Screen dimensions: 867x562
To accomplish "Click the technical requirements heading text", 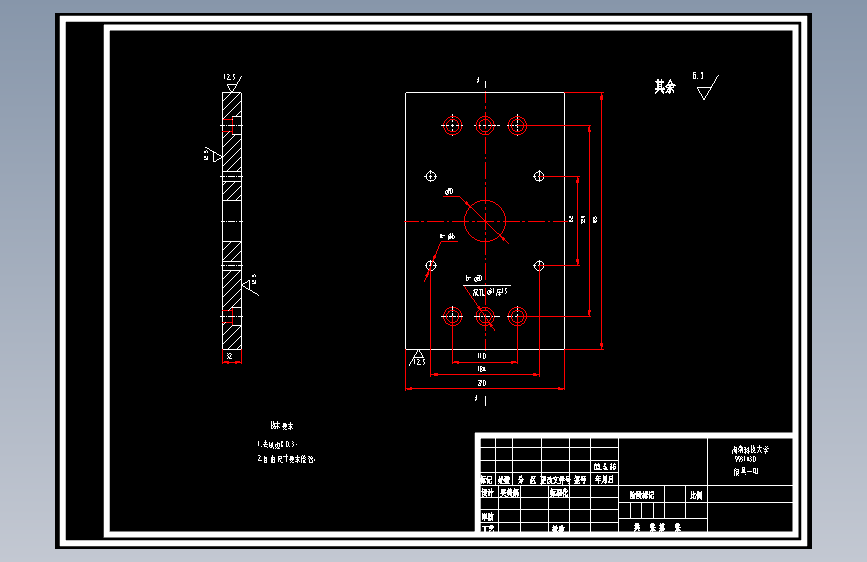I will pyautogui.click(x=282, y=426).
